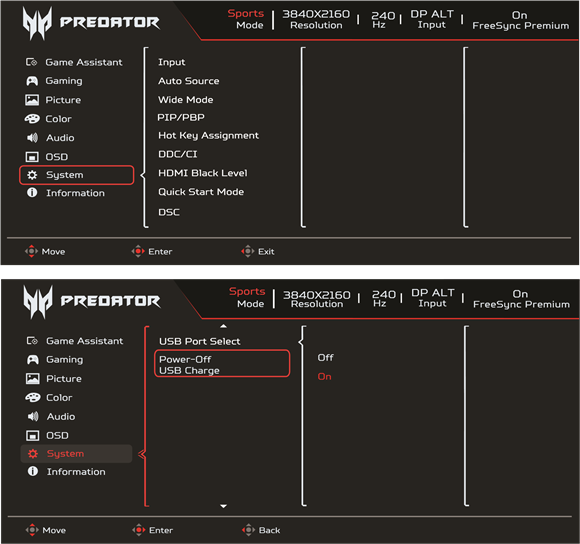The width and height of the screenshot is (580, 544).
Task: Select the Gaming controller icon in top menu
Action: (x=32, y=81)
